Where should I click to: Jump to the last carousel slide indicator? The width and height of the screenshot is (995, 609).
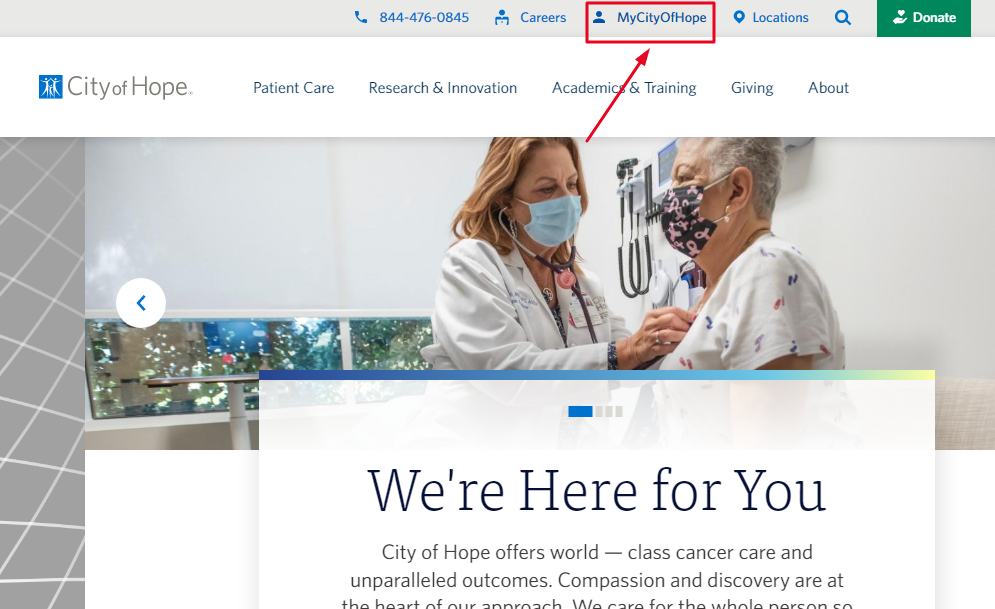[x=619, y=412]
